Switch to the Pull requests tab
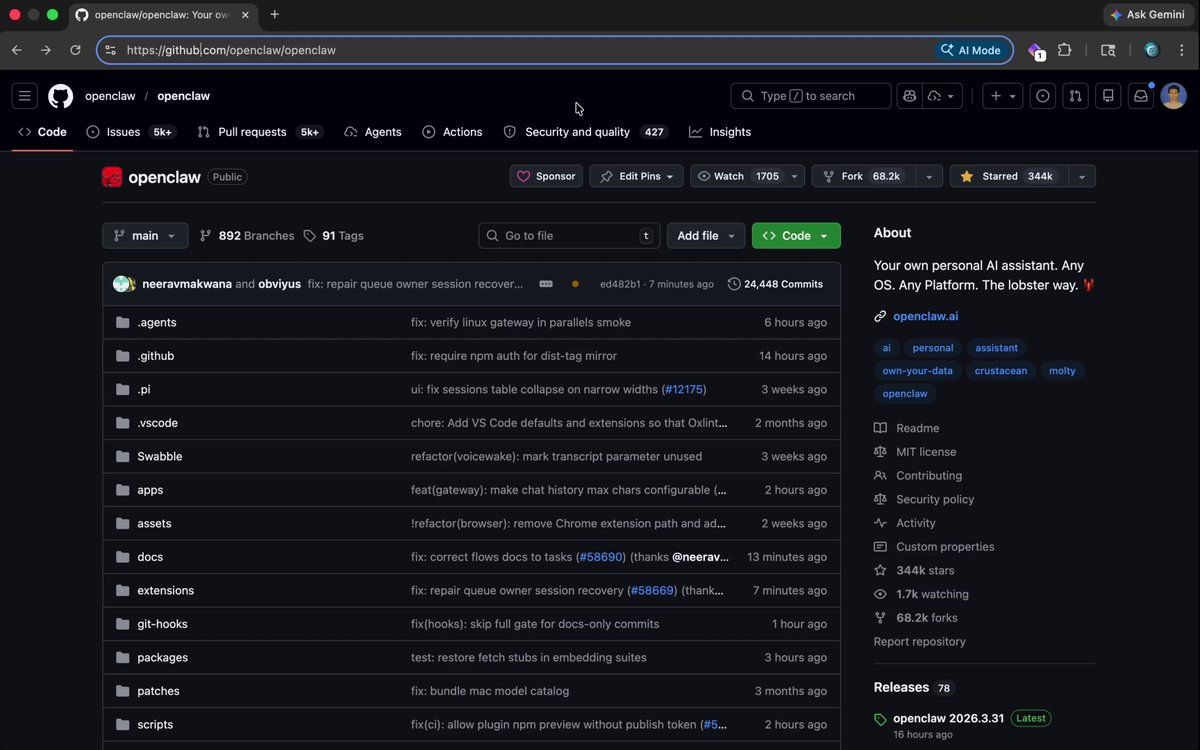Image resolution: width=1200 pixels, height=750 pixels. (x=252, y=132)
